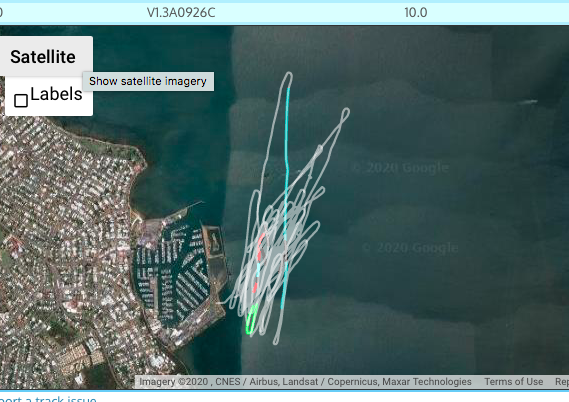This screenshot has width=569, height=402.
Task: Select the V1.3A0926C table cell
Action: click(181, 13)
